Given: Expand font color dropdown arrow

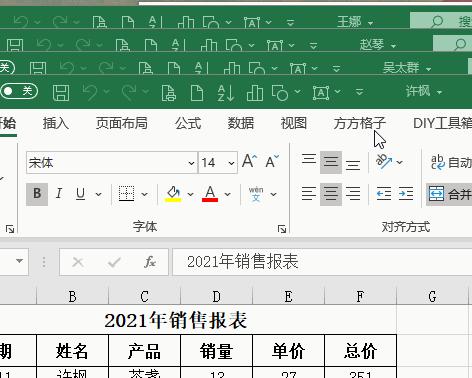Looking at the screenshot, I should (228, 194).
